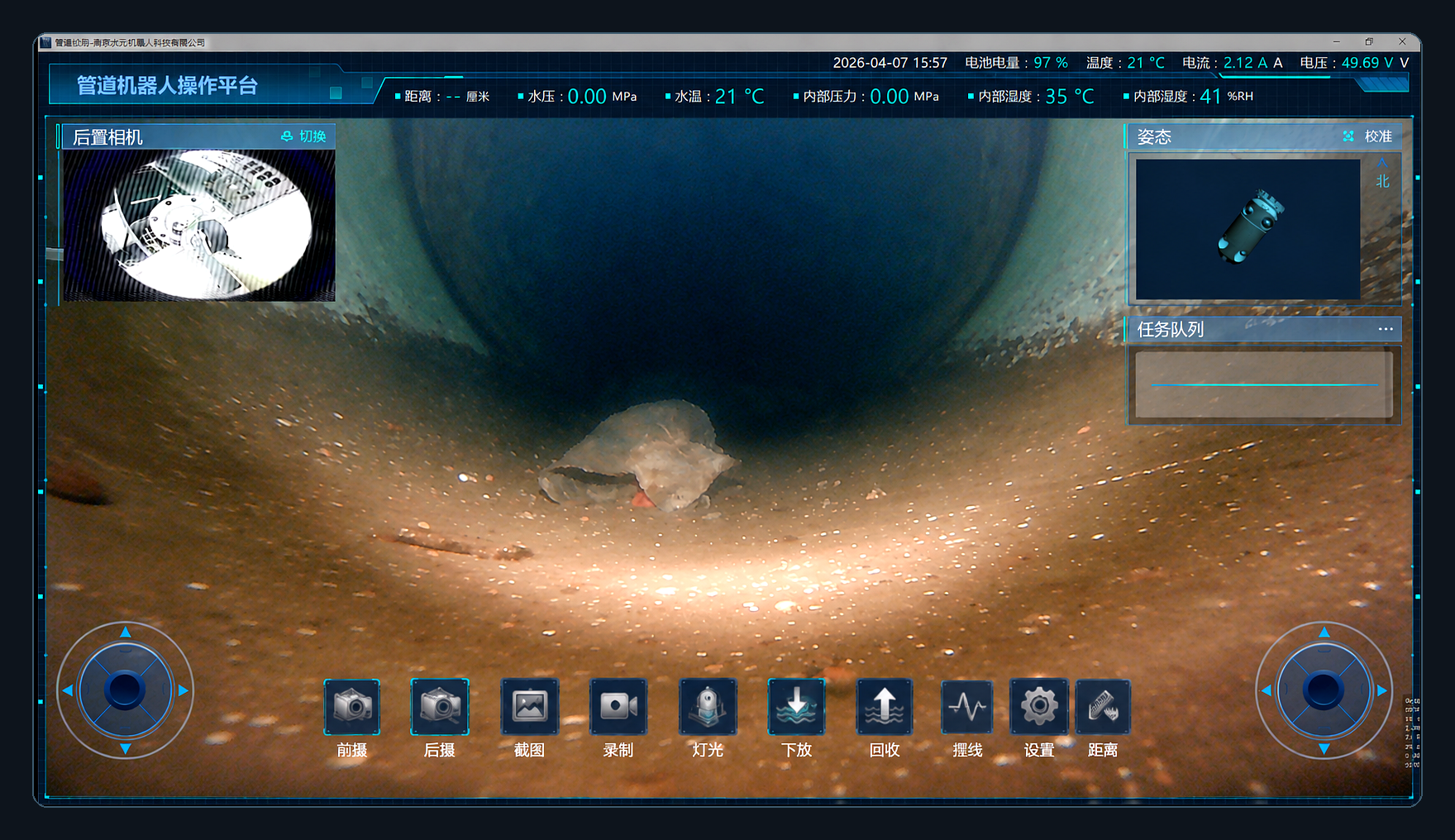This screenshot has width=1455, height=840.
Task: Click the right joystick center knob
Action: click(1324, 690)
